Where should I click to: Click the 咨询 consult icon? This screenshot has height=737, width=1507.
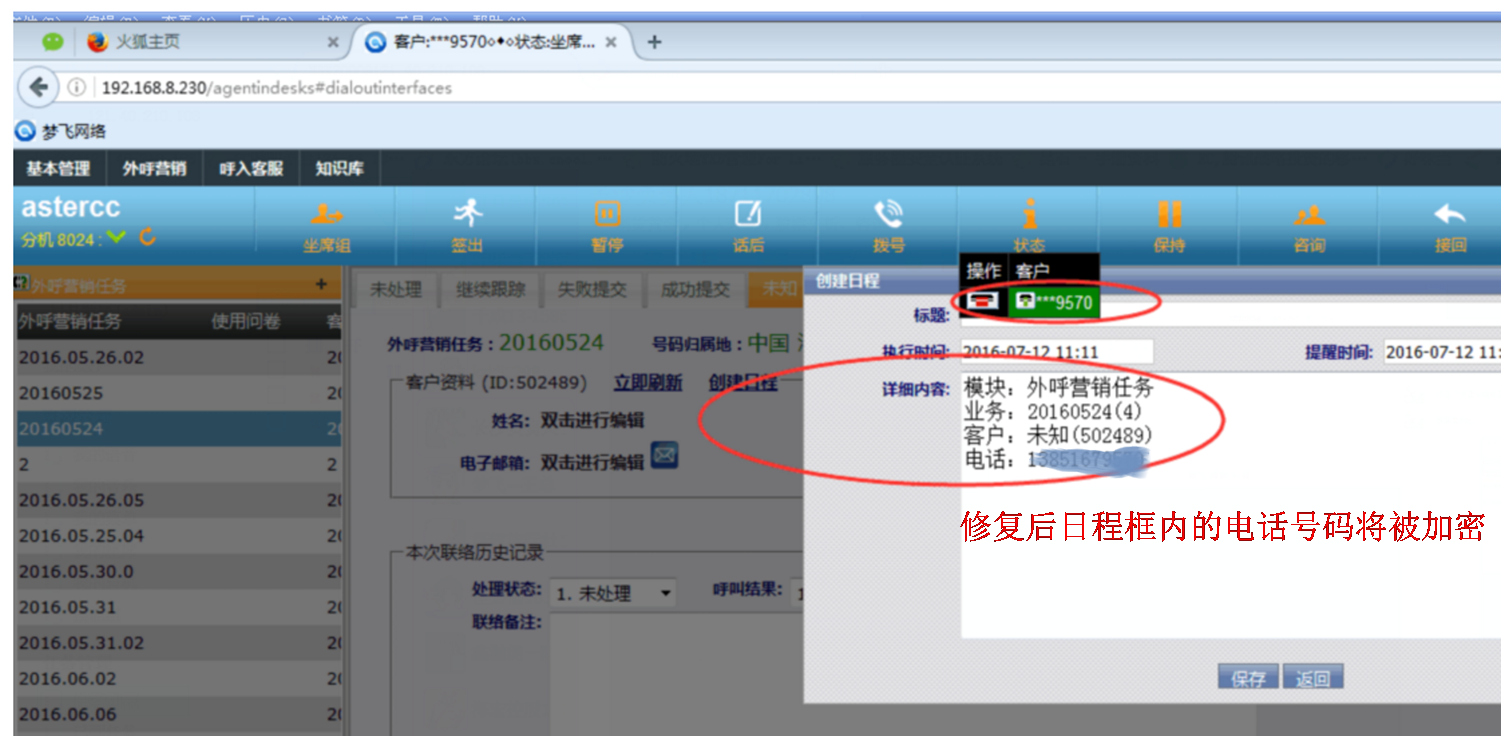pos(1309,214)
